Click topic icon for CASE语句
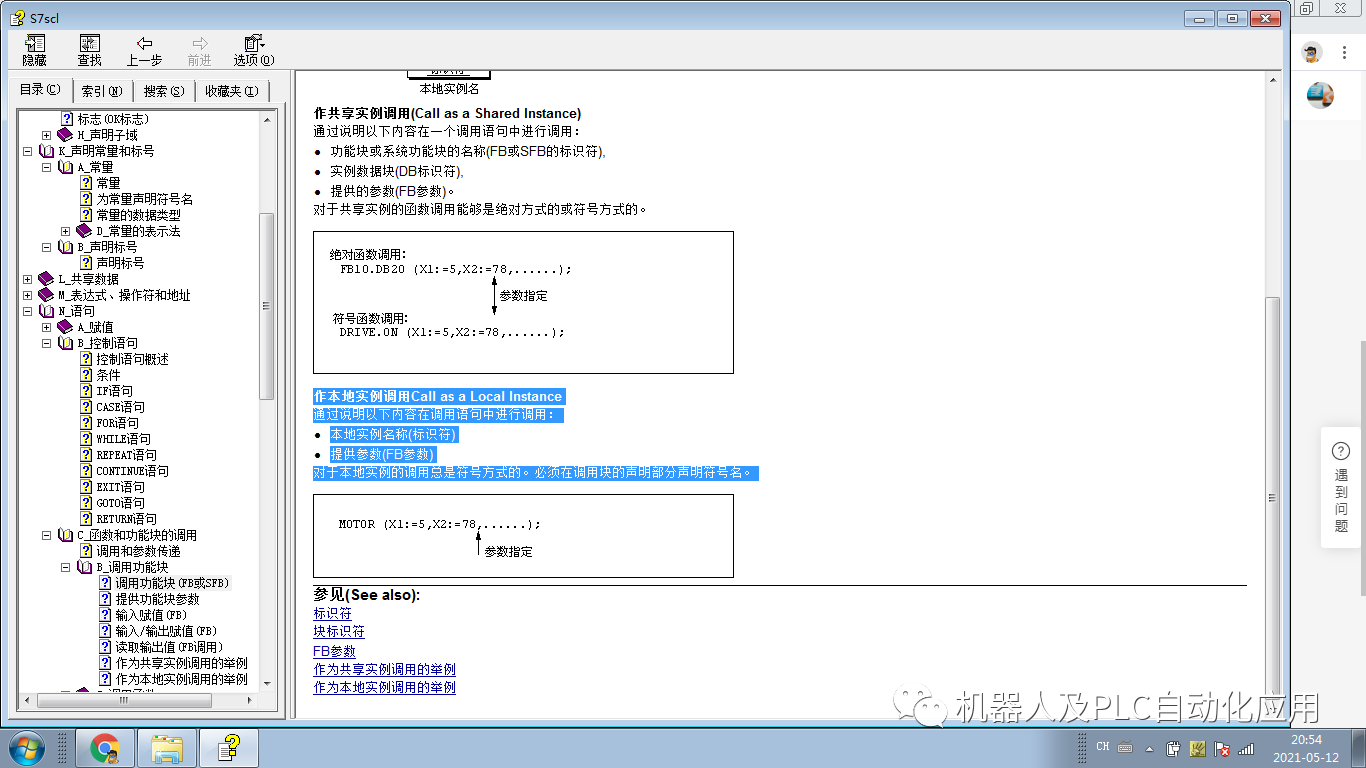The image size is (1366, 768). pyautogui.click(x=86, y=407)
